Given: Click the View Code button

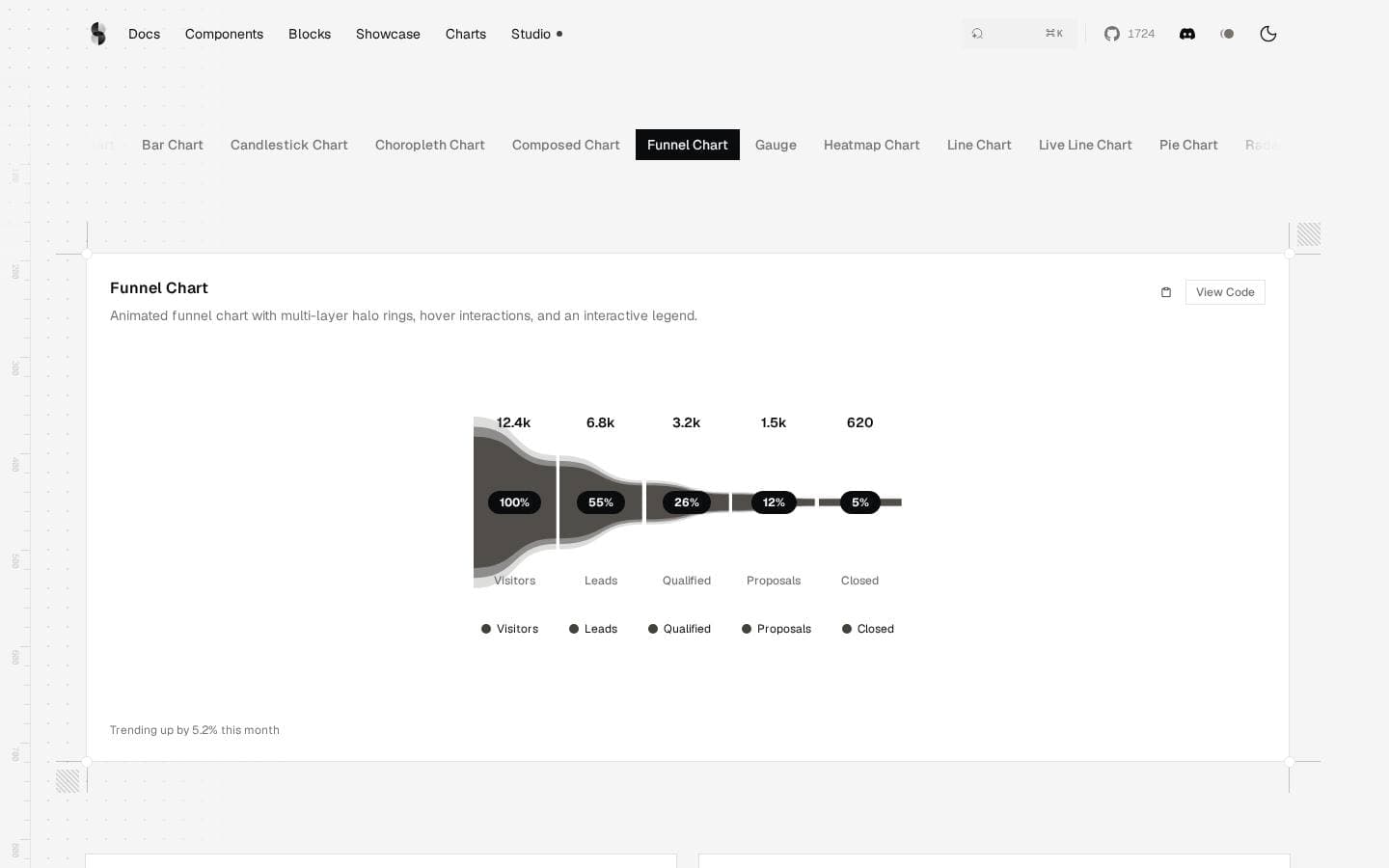Looking at the screenshot, I should (1225, 292).
